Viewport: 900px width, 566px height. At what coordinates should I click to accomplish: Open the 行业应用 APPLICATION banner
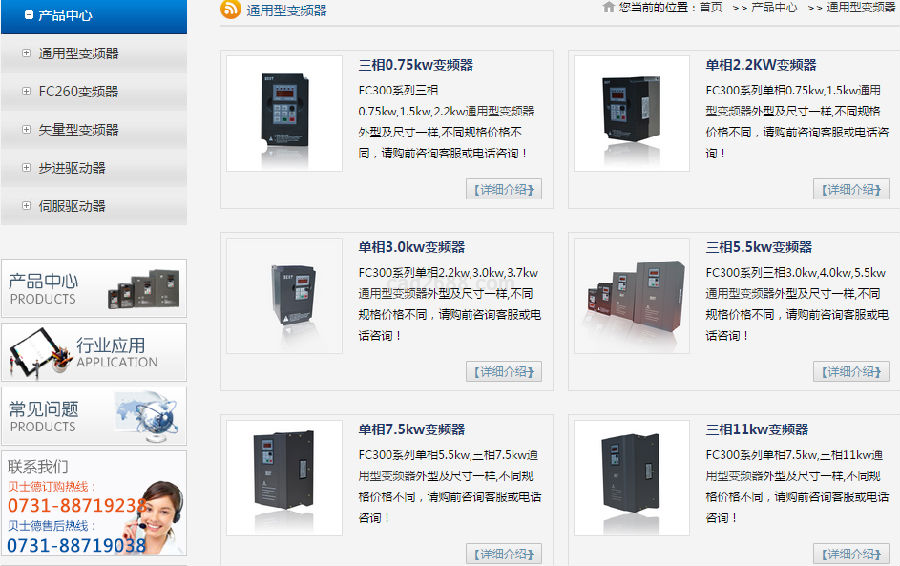(x=94, y=352)
